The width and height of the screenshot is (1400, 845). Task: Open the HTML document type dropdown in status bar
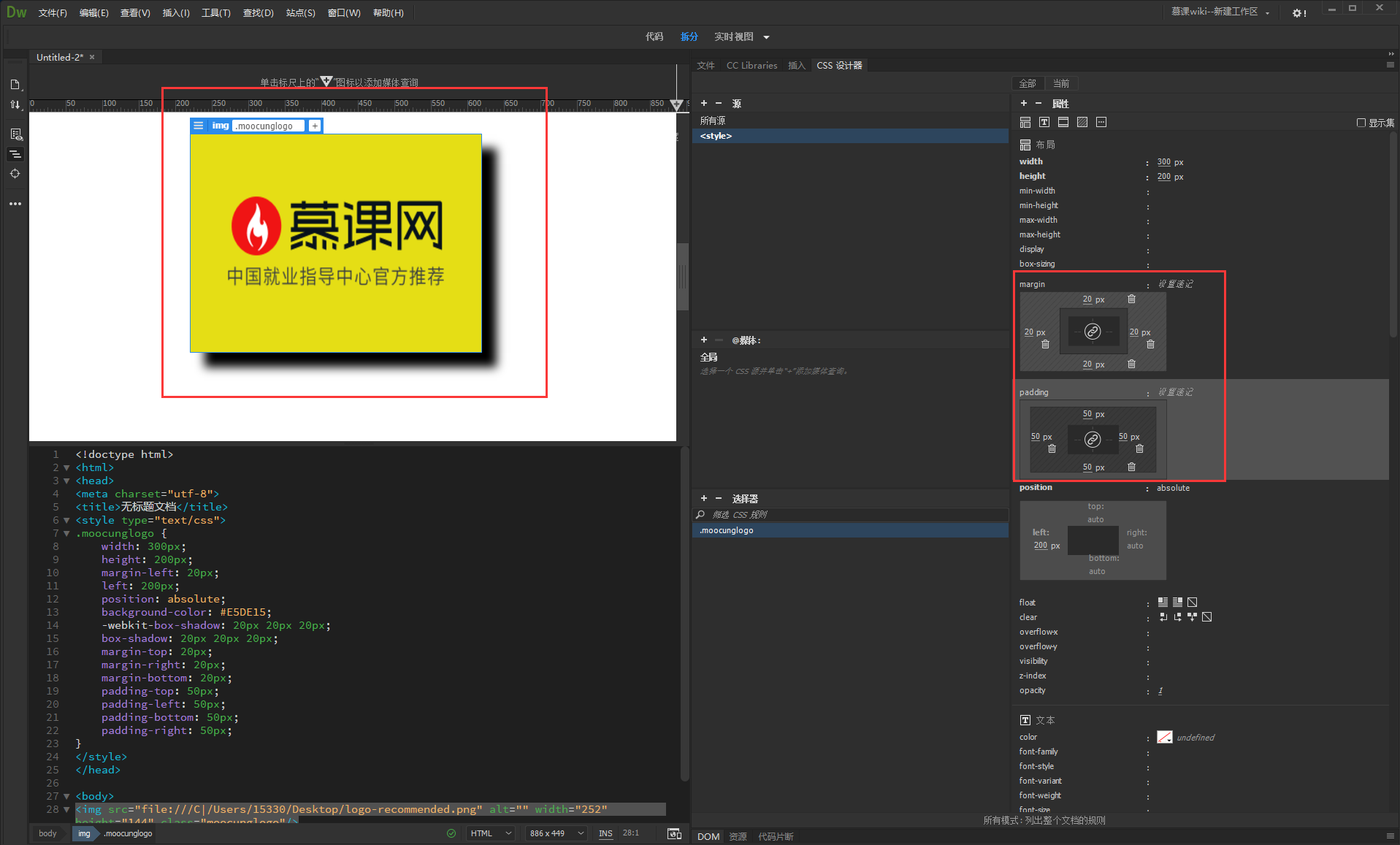tap(489, 833)
